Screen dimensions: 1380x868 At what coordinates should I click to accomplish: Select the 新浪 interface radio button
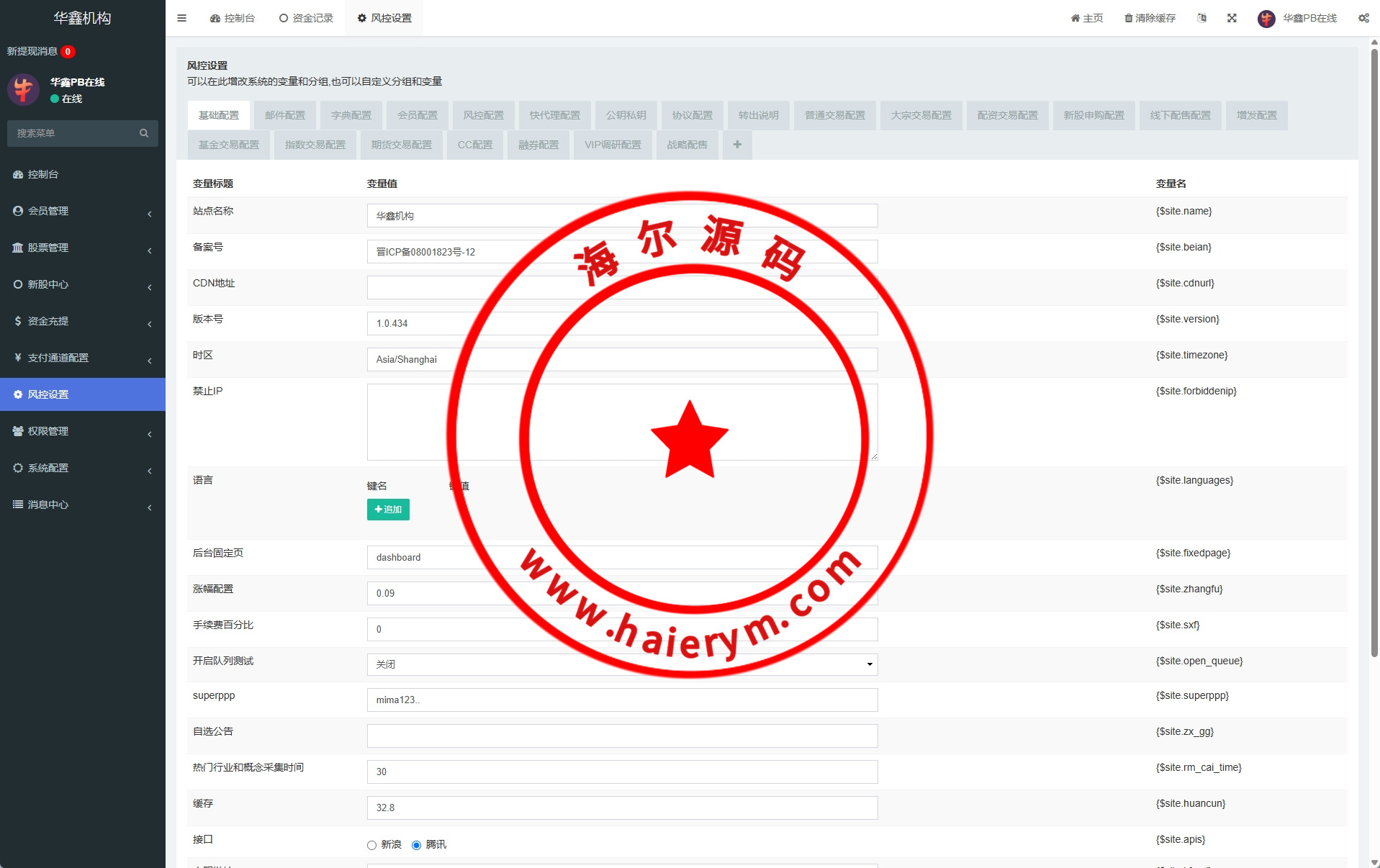tap(371, 845)
